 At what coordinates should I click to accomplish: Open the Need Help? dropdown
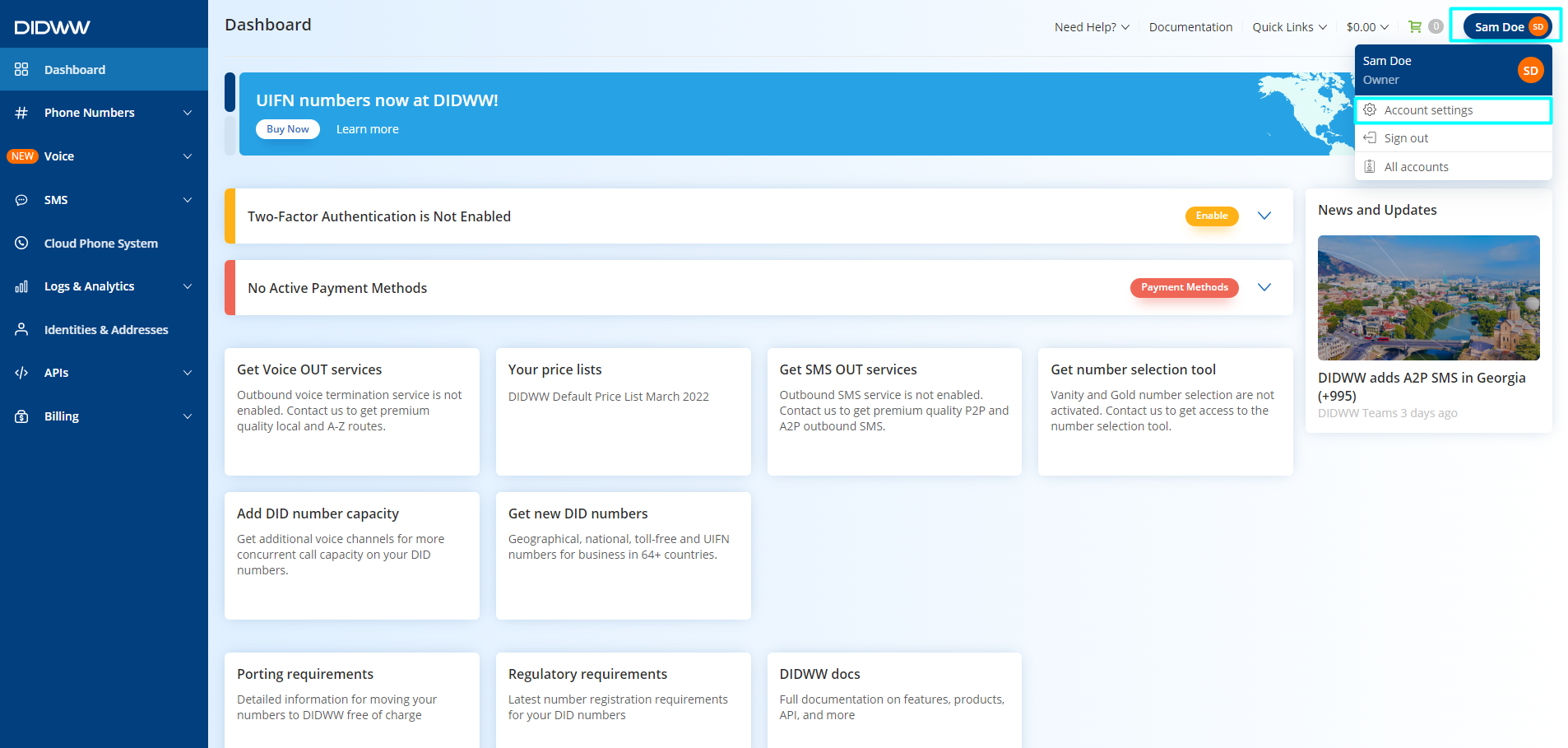pos(1092,27)
